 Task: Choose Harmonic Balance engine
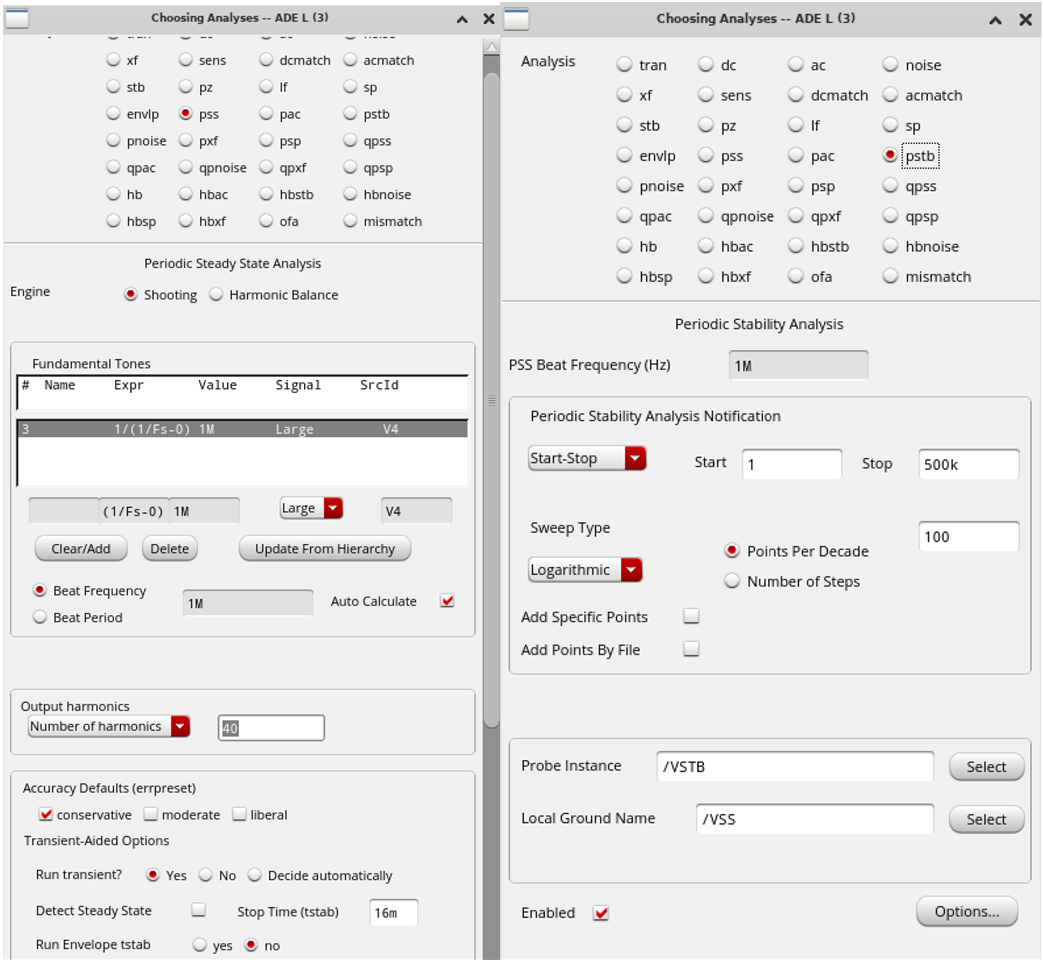click(216, 295)
